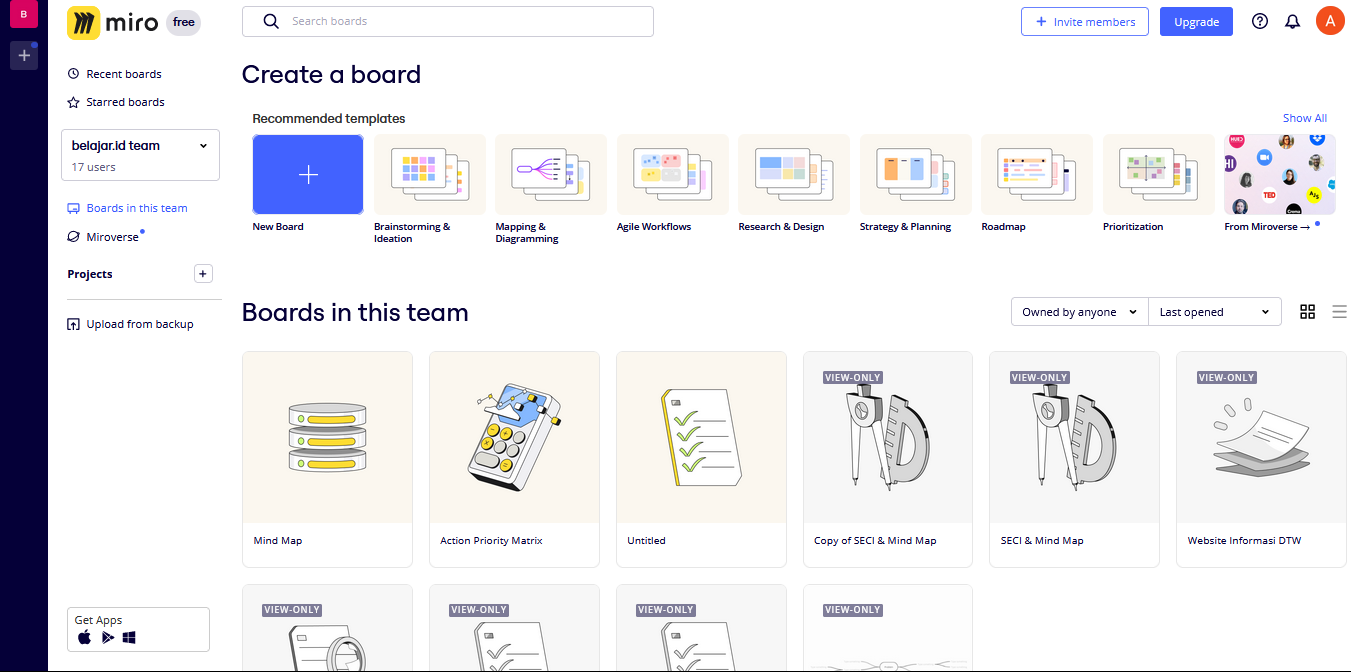Screen dimensions: 1351x672
Task: Switch boards to grid view
Action: [1308, 311]
